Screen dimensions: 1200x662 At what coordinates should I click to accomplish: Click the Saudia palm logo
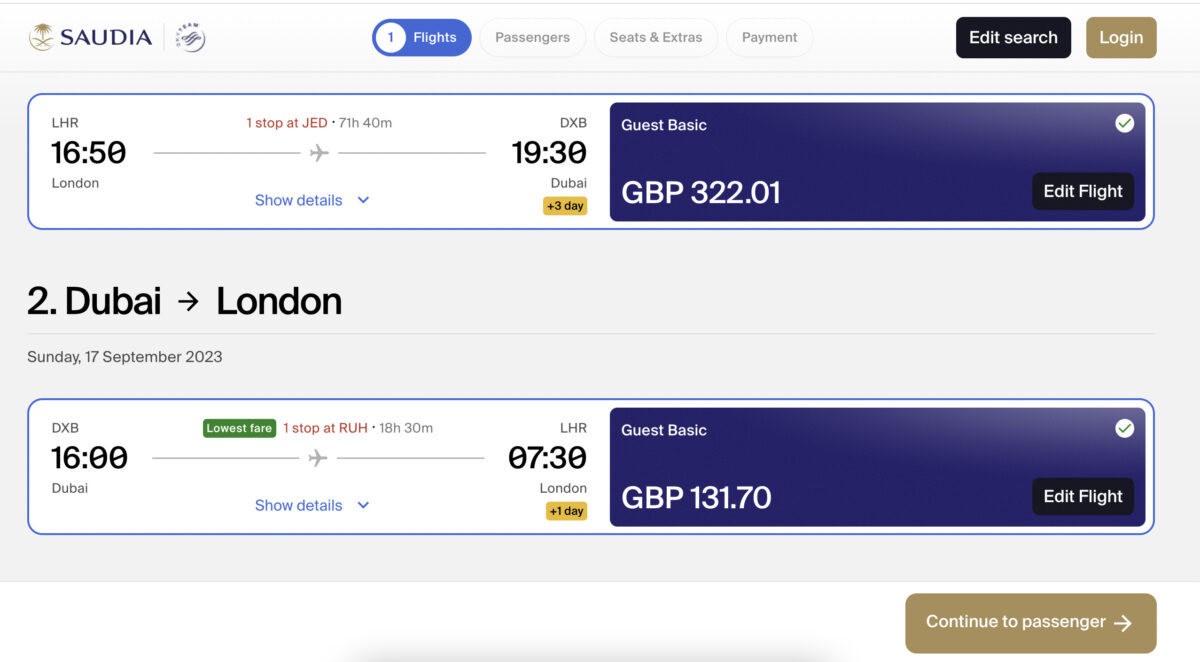(41, 38)
